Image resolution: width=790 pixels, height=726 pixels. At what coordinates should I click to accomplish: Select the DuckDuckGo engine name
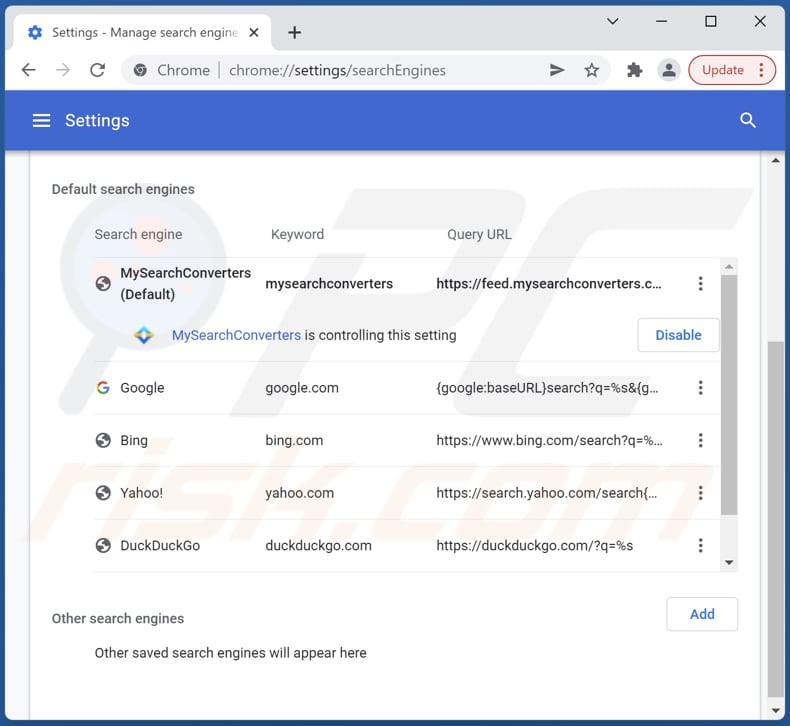click(x=160, y=546)
